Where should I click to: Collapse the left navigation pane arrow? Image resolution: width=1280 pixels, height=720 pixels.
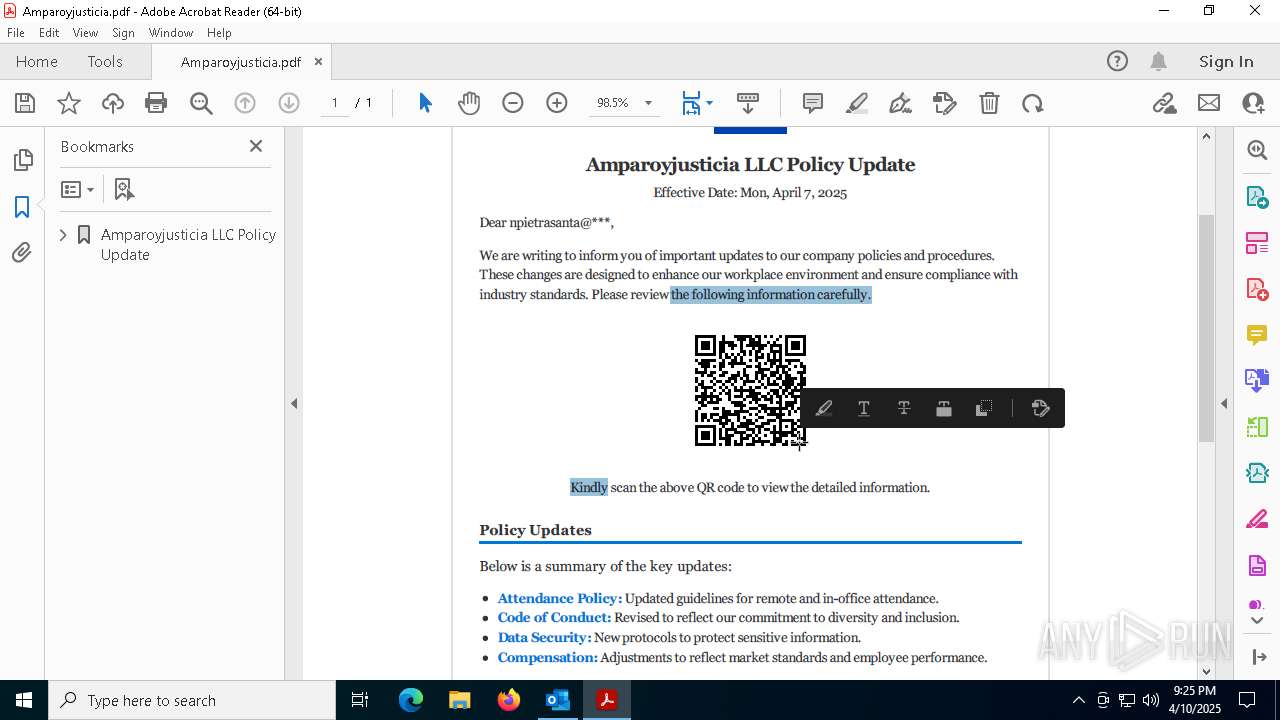pyautogui.click(x=294, y=404)
